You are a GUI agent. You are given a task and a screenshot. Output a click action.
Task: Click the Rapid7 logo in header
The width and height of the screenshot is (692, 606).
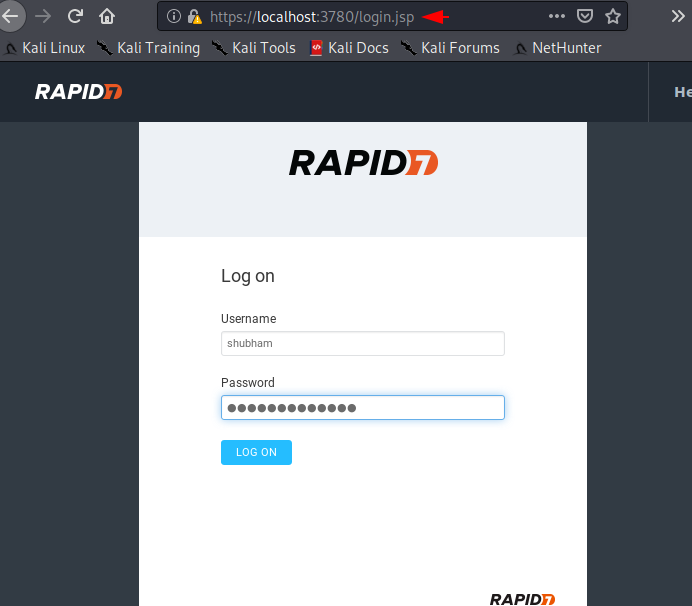click(x=79, y=92)
